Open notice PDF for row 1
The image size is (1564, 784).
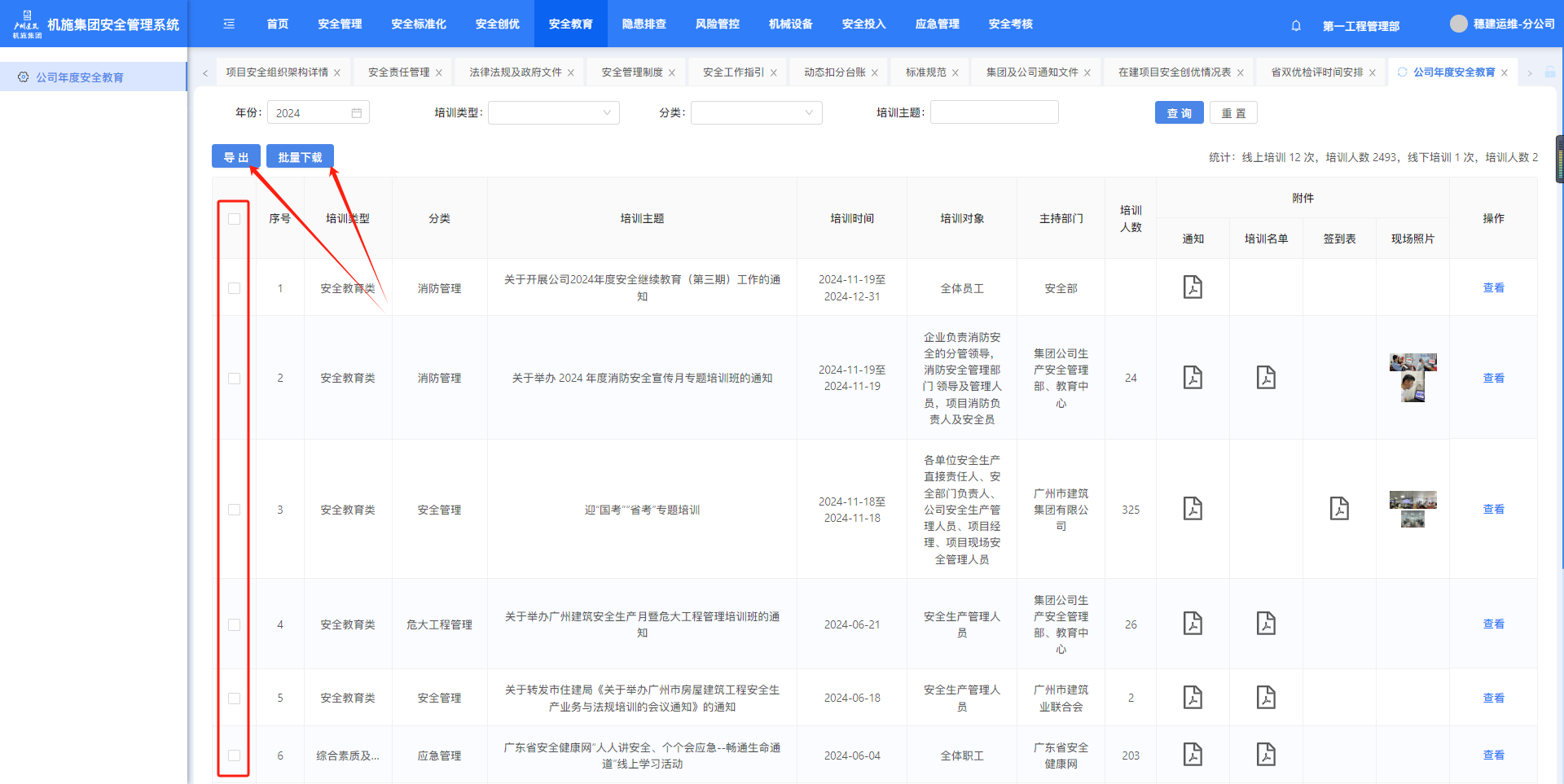point(1193,287)
